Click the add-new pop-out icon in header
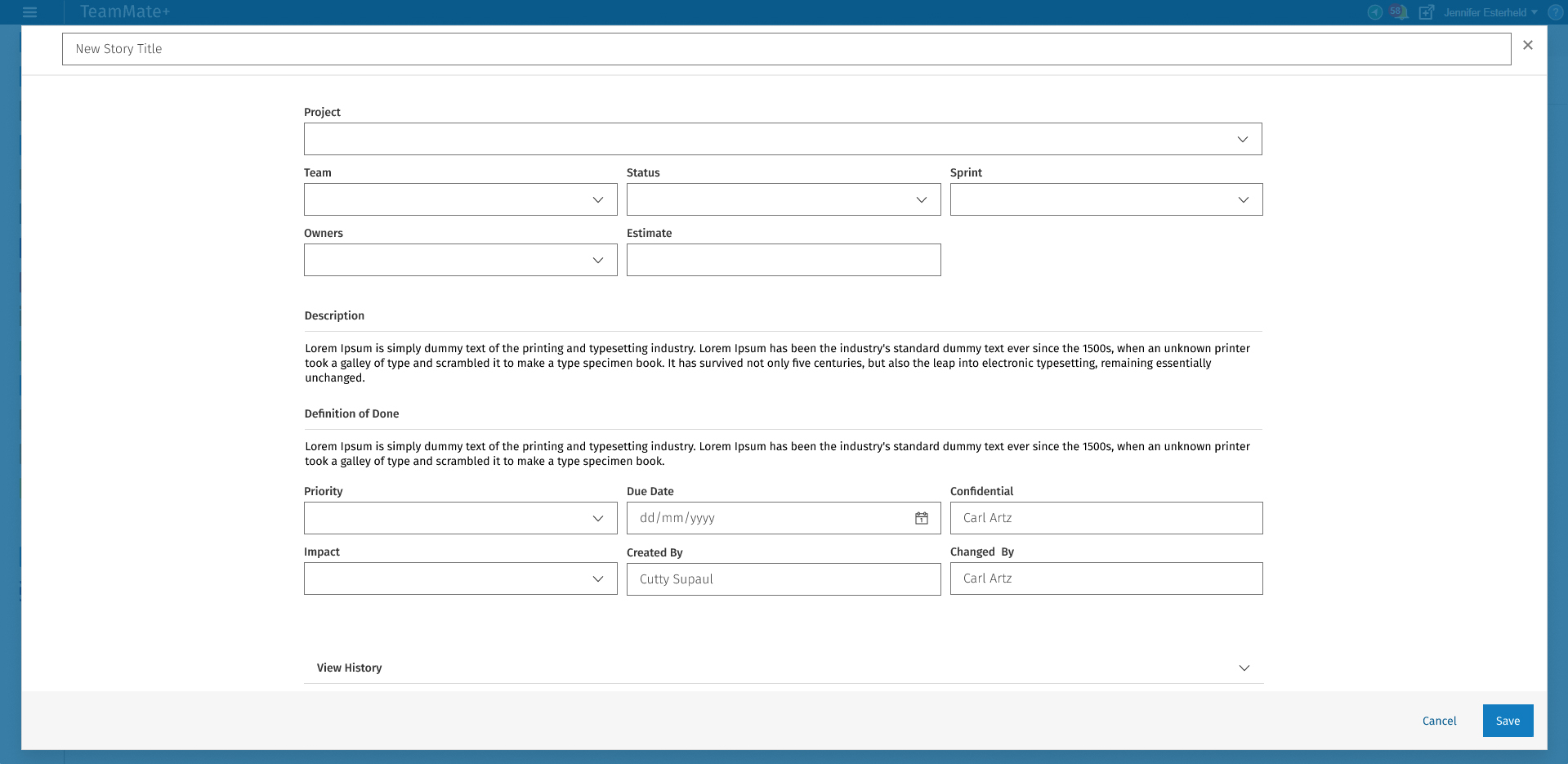This screenshot has width=1568, height=764. 1427,12
